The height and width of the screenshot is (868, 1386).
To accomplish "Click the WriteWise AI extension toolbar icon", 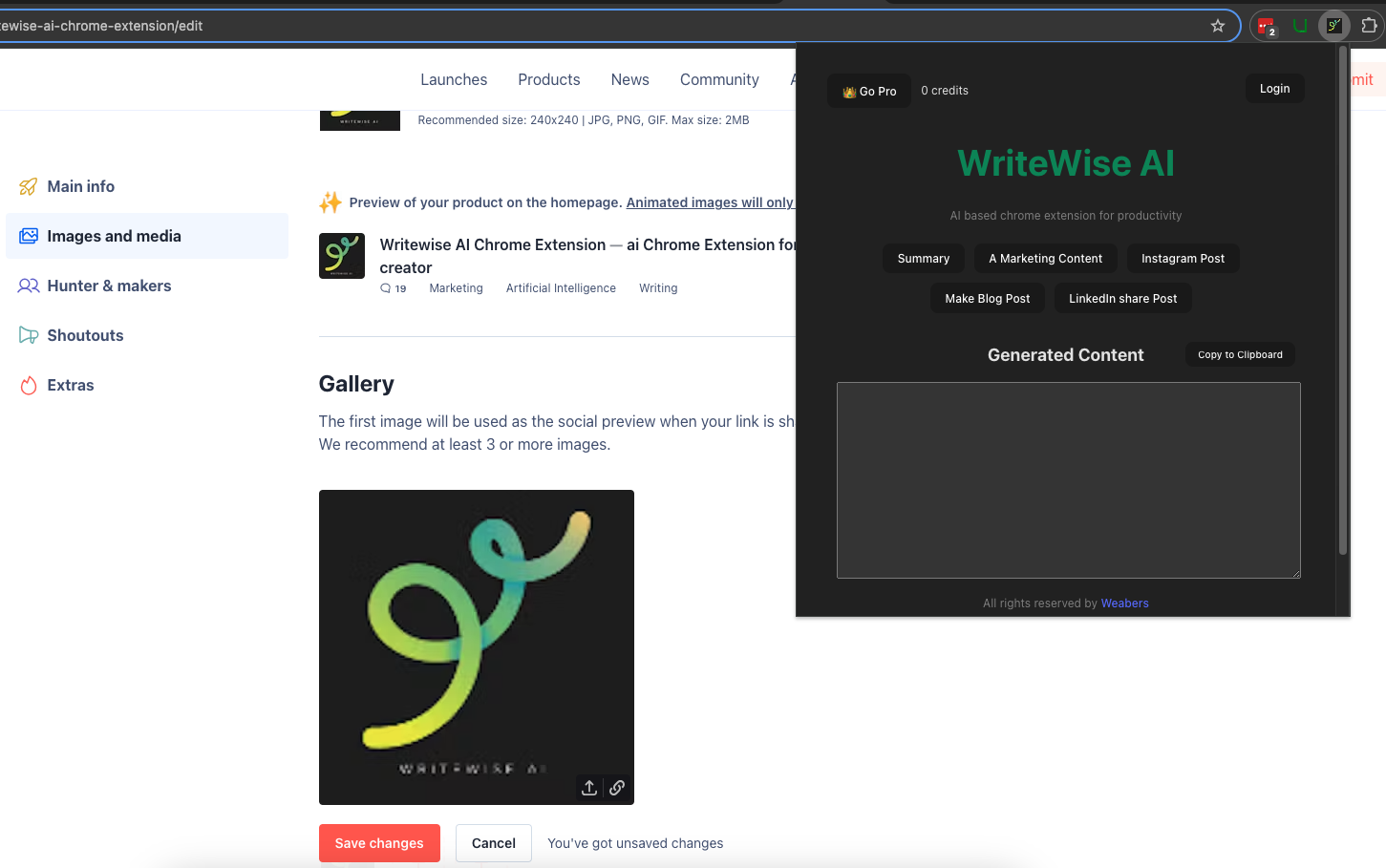I will (1334, 26).
